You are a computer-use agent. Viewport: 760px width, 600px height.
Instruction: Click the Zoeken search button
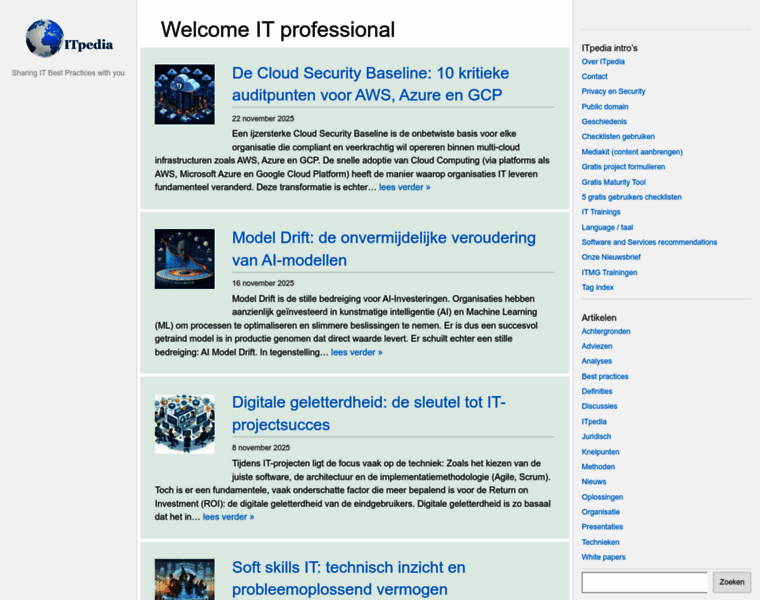[x=732, y=582]
